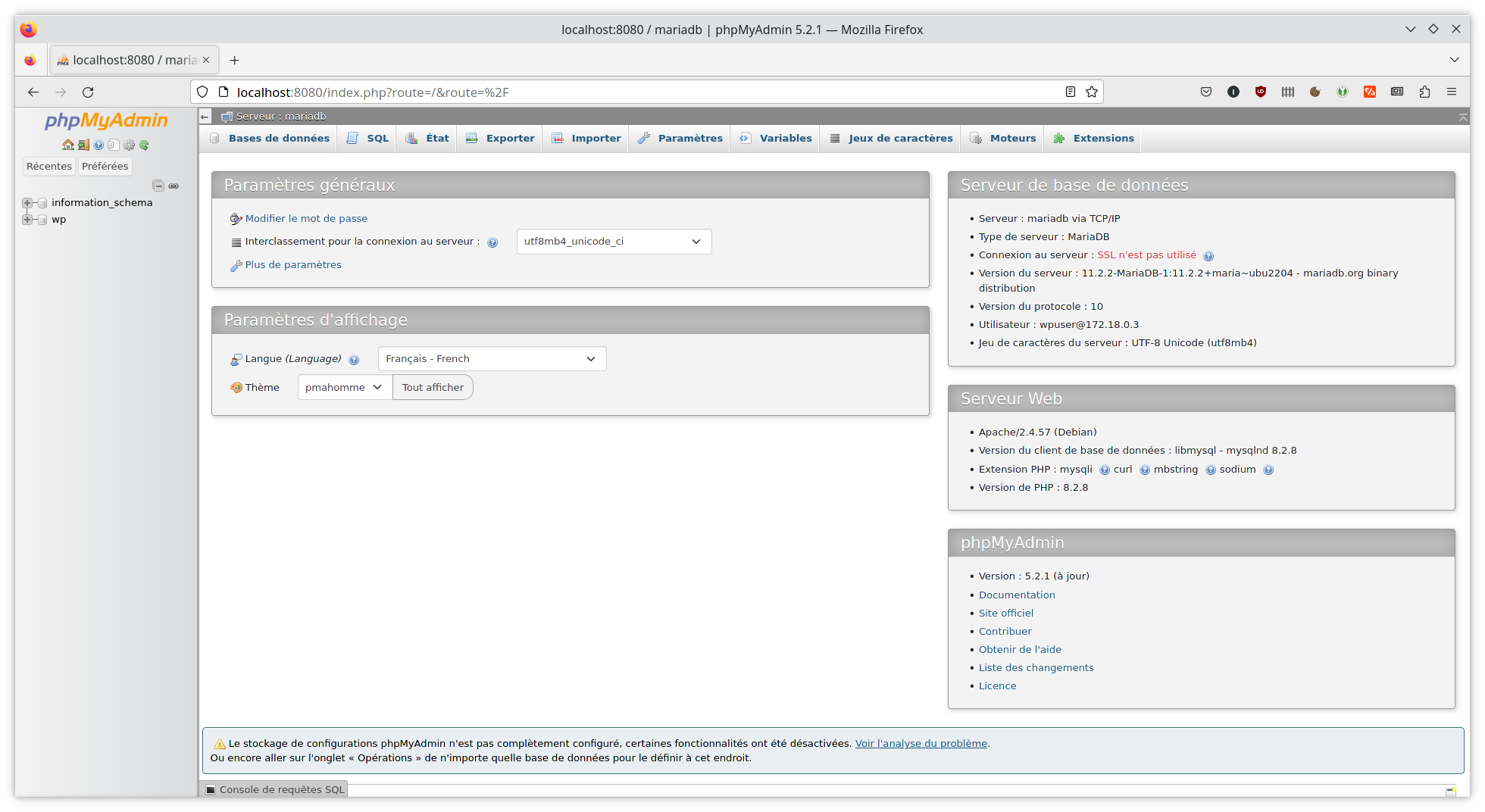1485x812 pixels.
Task: Switch to the Variables tab
Action: 774,138
